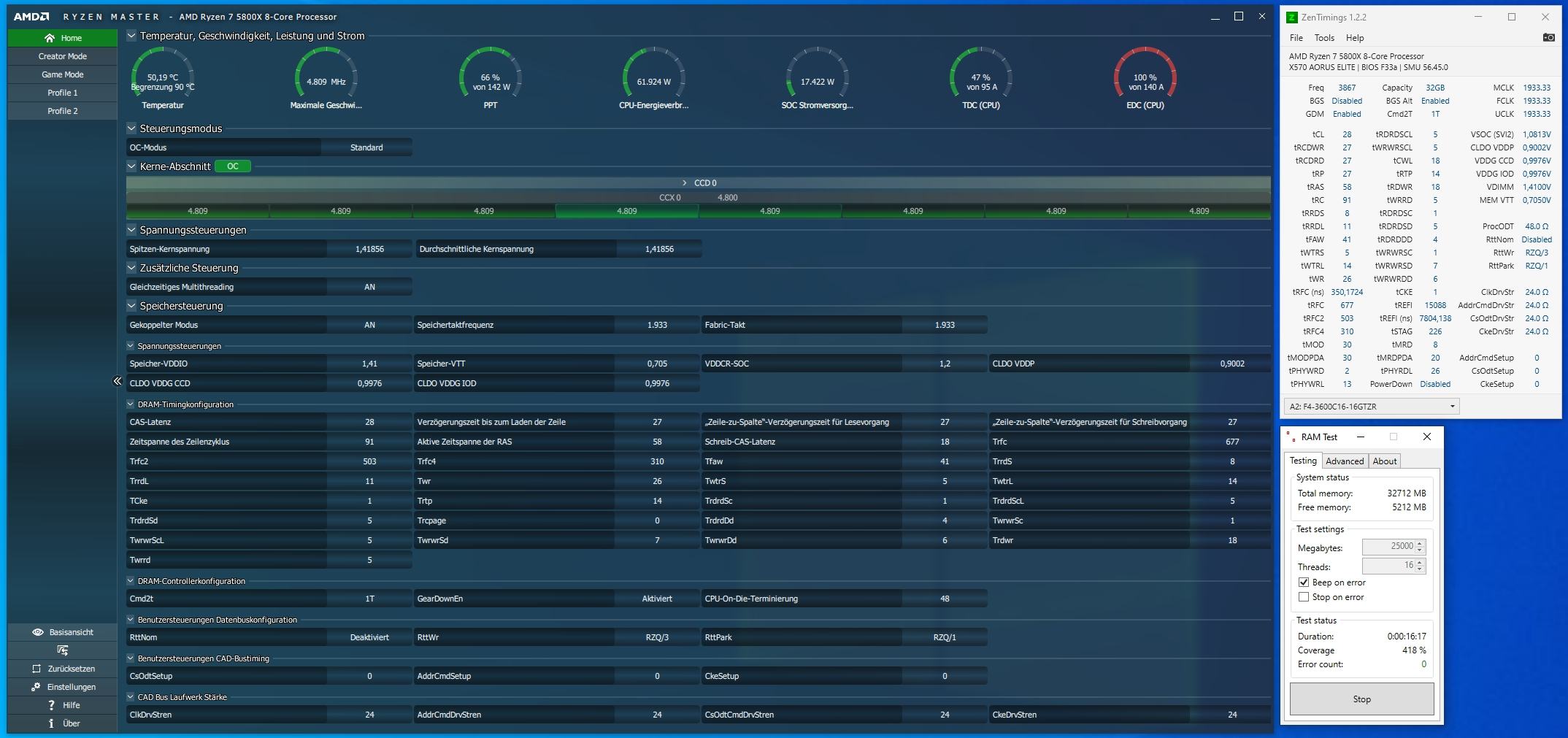Open the Help menu in ZenTimings
Viewport: 1568px width, 738px height.
pos(1355,38)
